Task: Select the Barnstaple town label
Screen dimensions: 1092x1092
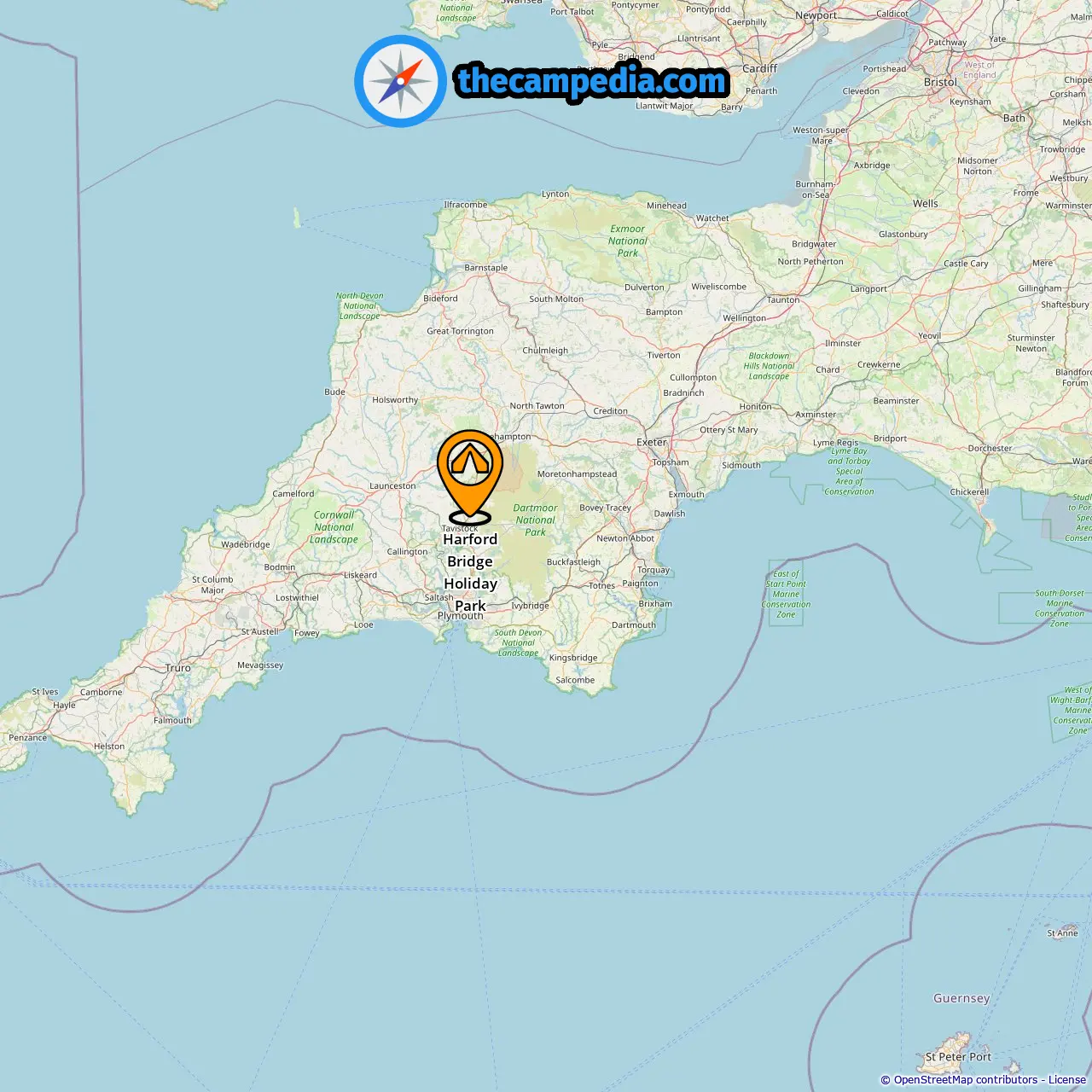Action: (486, 268)
